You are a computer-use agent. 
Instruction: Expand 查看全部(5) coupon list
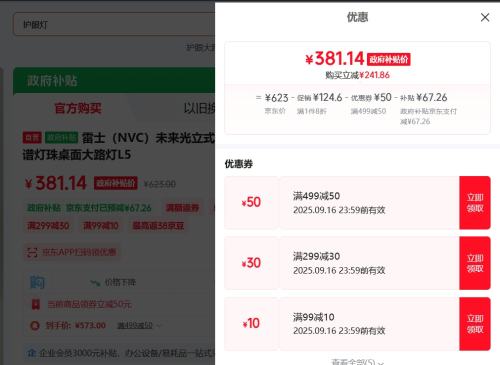357,362
